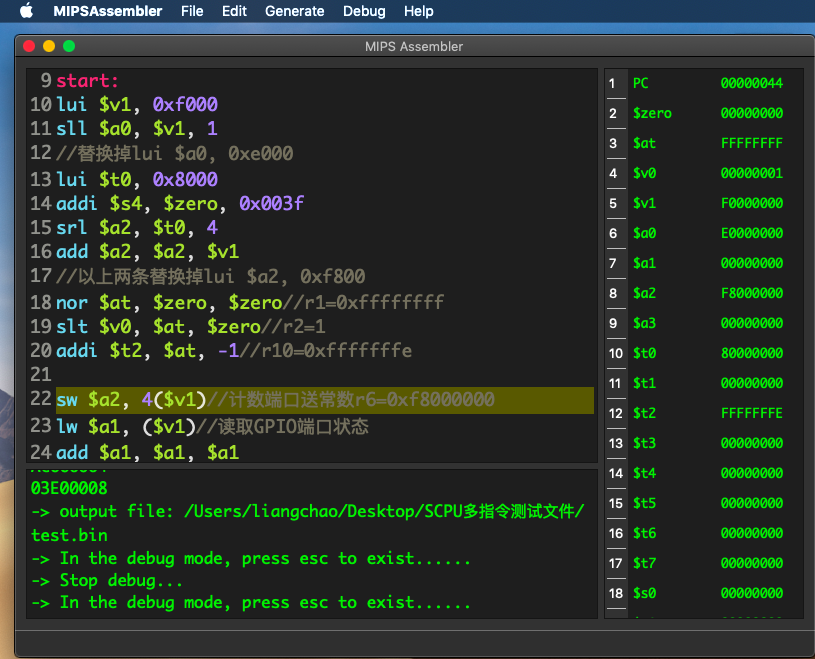The image size is (815, 659).
Task: Click comment line 17 about lui $a2
Action: (x=211, y=276)
